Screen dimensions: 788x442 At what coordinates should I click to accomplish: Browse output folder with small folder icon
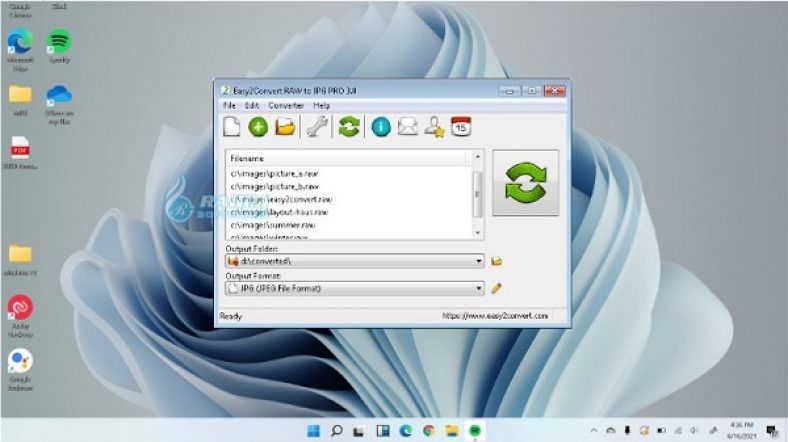(497, 261)
